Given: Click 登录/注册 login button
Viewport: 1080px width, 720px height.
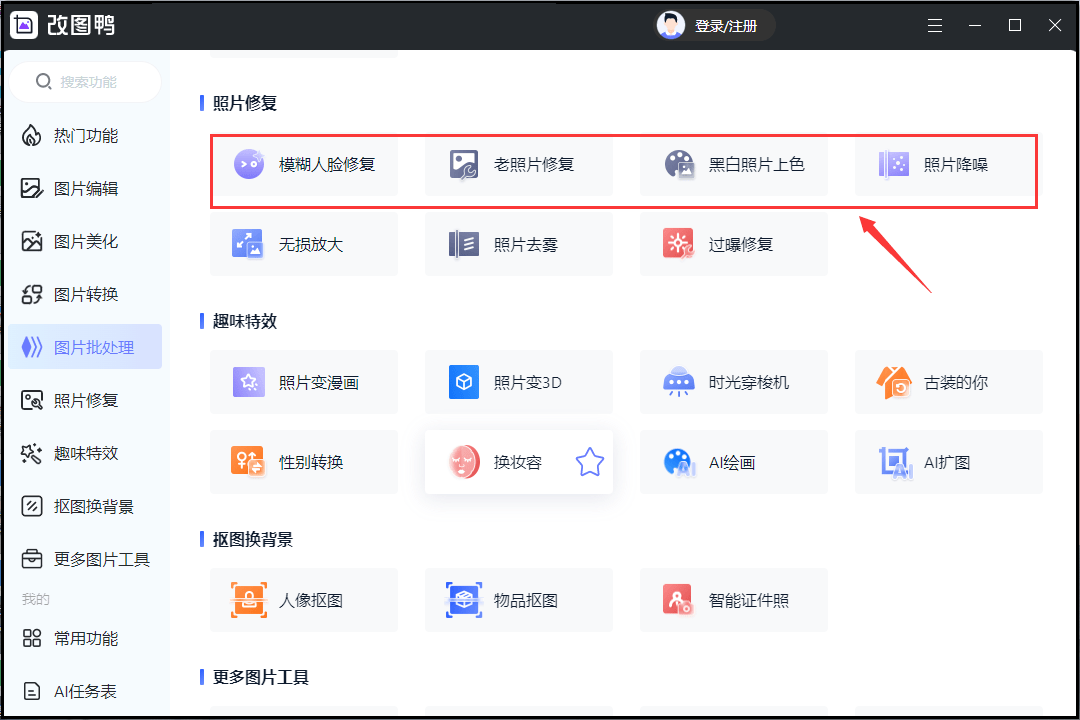Looking at the screenshot, I should coord(726,26).
